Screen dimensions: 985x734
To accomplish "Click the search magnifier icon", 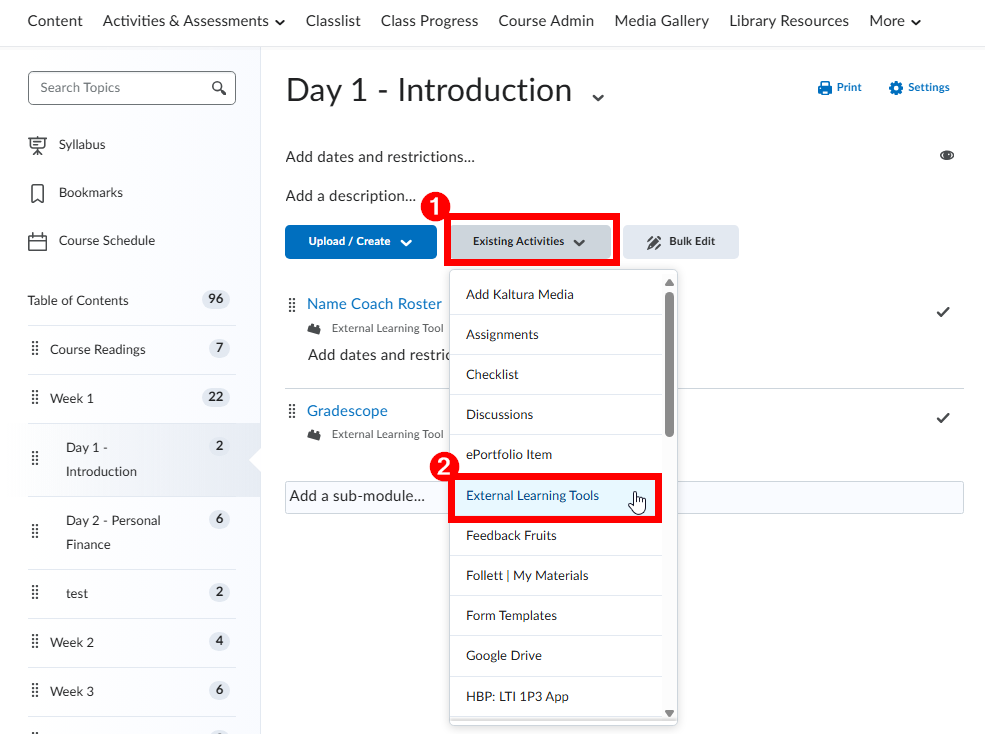I will coord(219,88).
